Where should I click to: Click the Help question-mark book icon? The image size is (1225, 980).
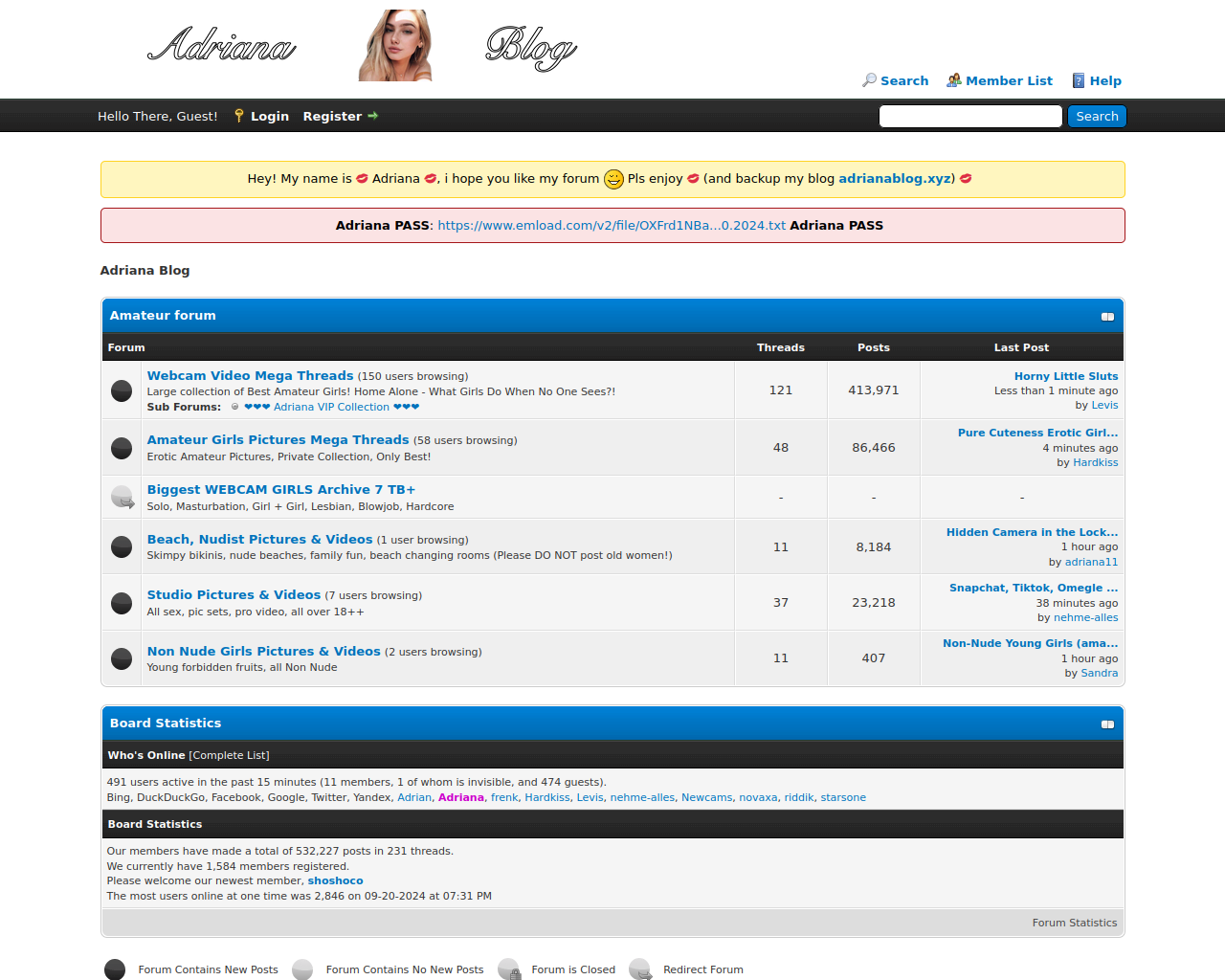click(1079, 80)
